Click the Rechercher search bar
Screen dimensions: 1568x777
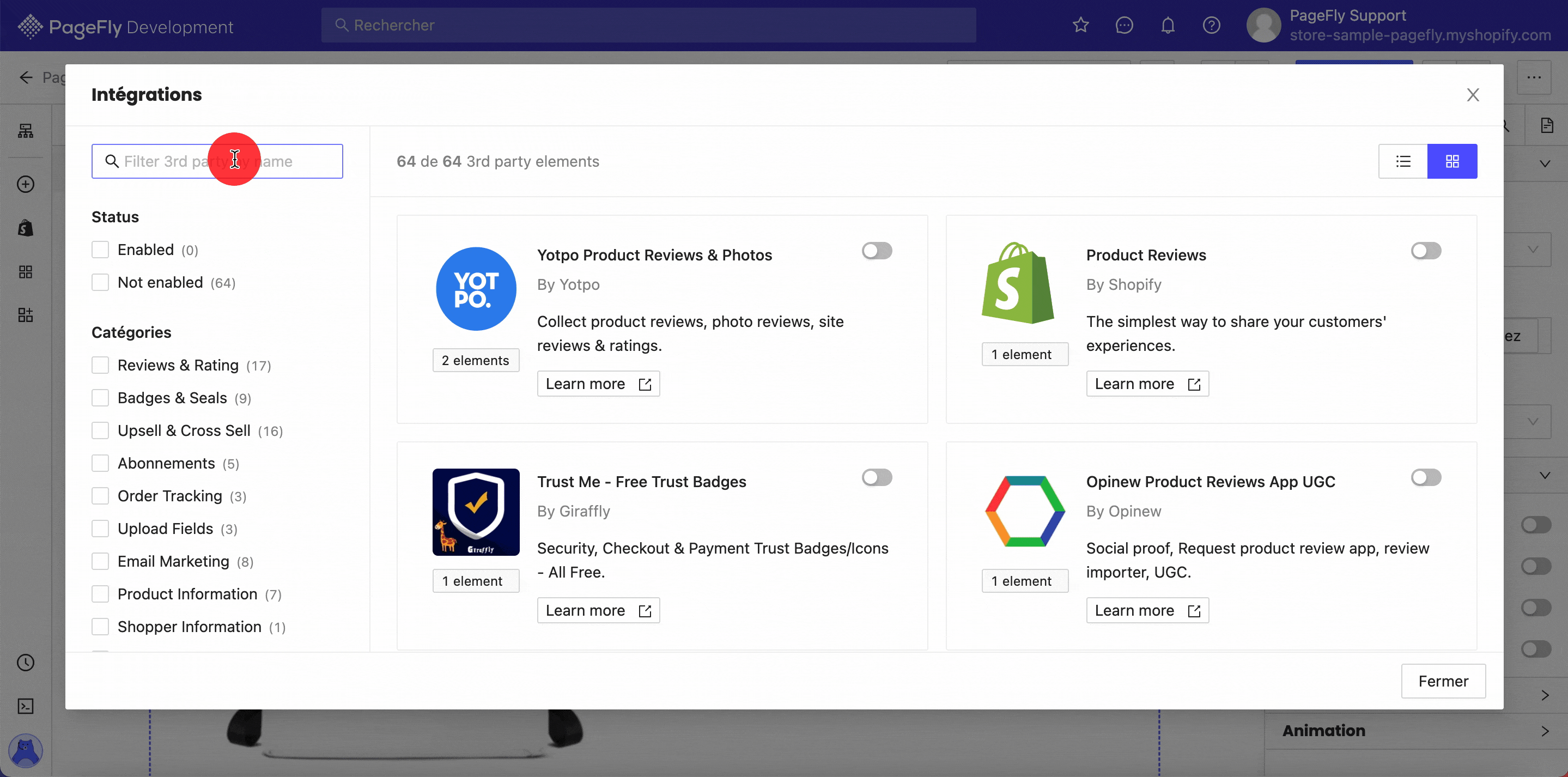648,25
